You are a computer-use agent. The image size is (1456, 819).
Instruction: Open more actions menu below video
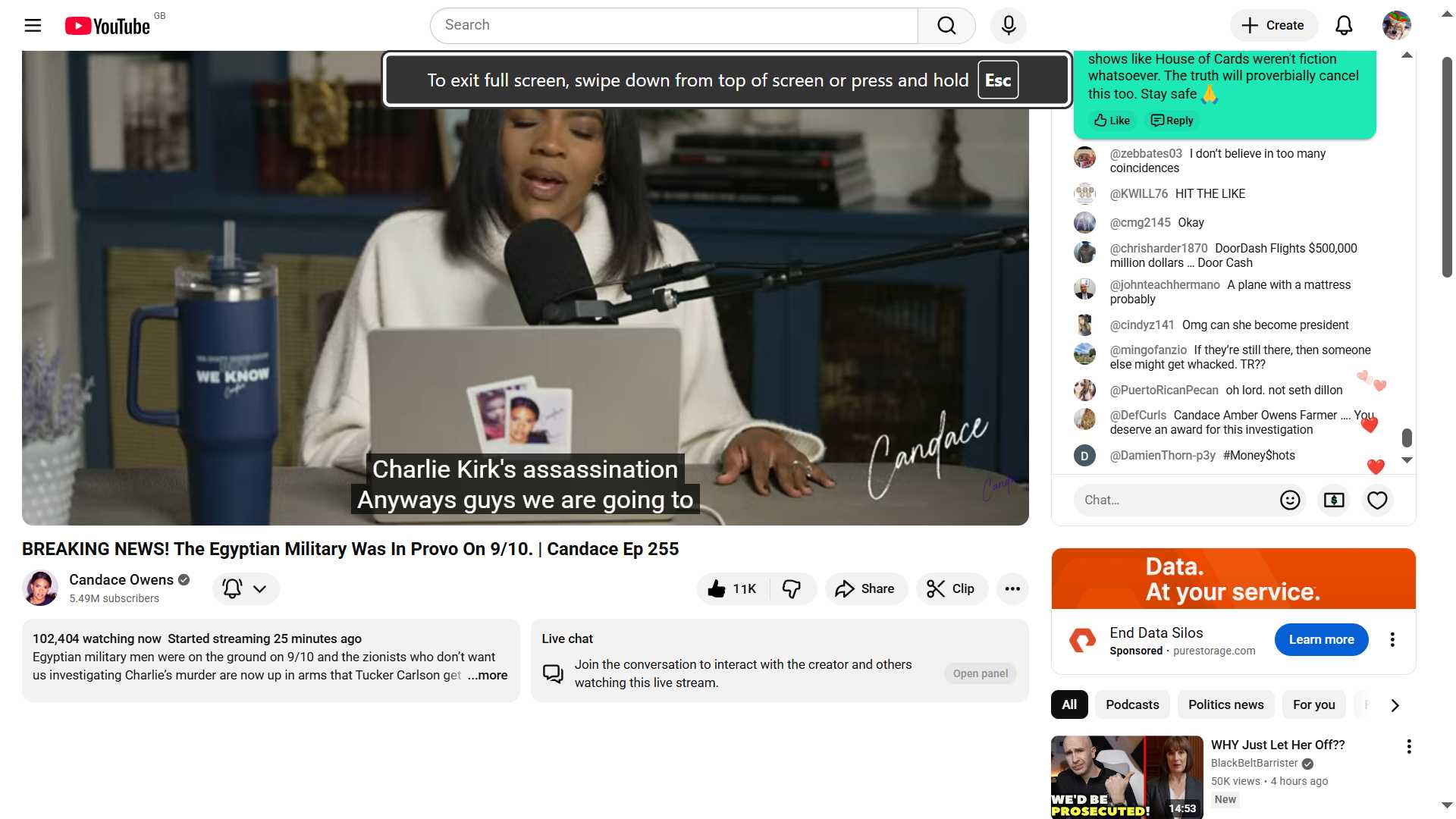[1012, 589]
